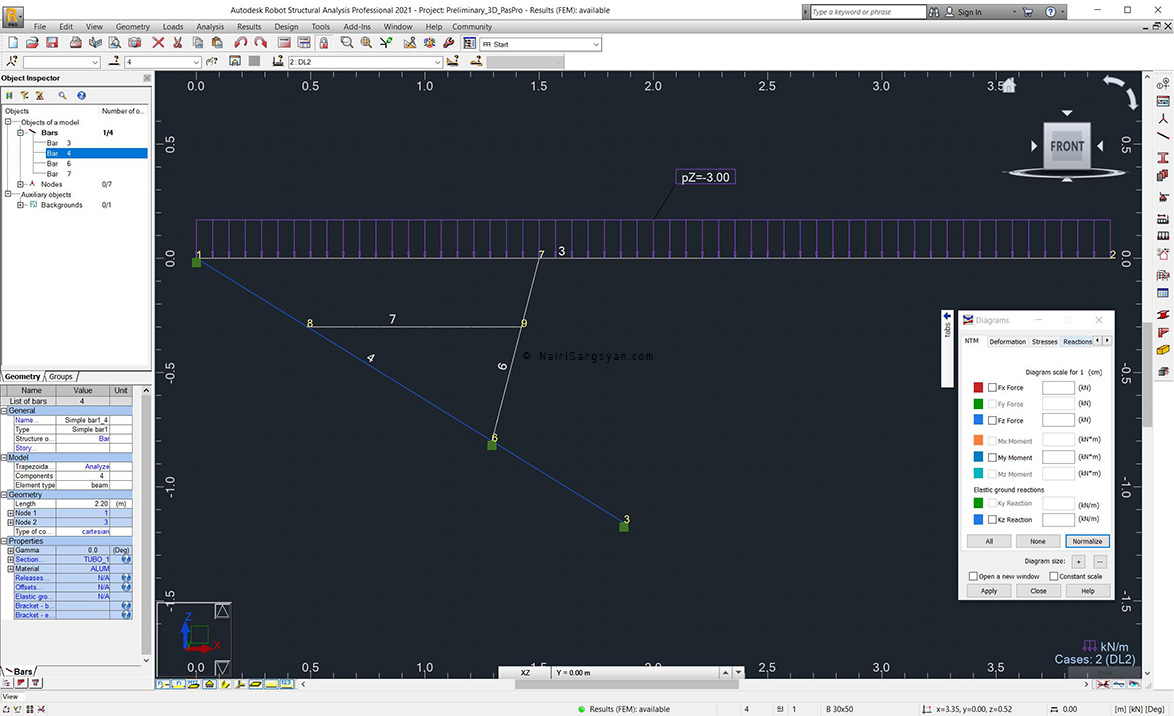Image resolution: width=1174 pixels, height=716 pixels.
Task: Select Bar 6 in the object tree
Action: (x=58, y=163)
